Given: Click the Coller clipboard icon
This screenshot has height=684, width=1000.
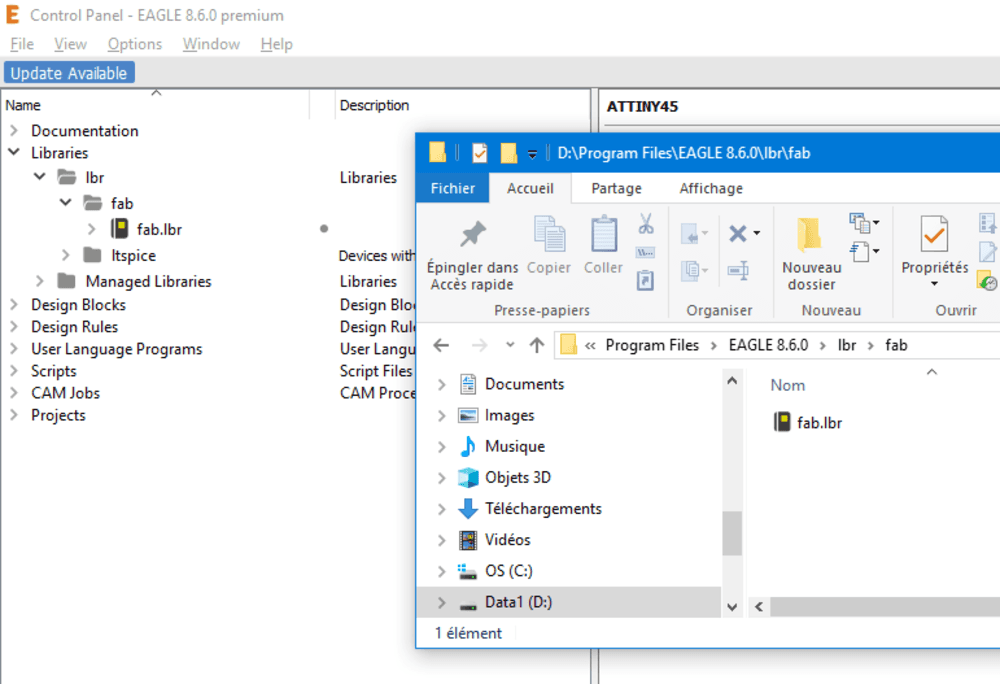Looking at the screenshot, I should click(603, 234).
